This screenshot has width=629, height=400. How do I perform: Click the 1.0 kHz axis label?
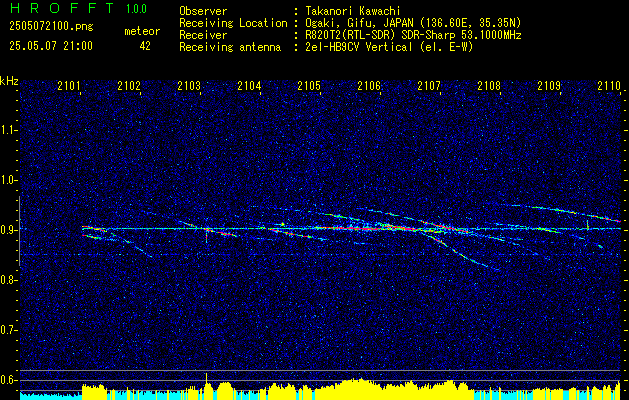point(8,180)
